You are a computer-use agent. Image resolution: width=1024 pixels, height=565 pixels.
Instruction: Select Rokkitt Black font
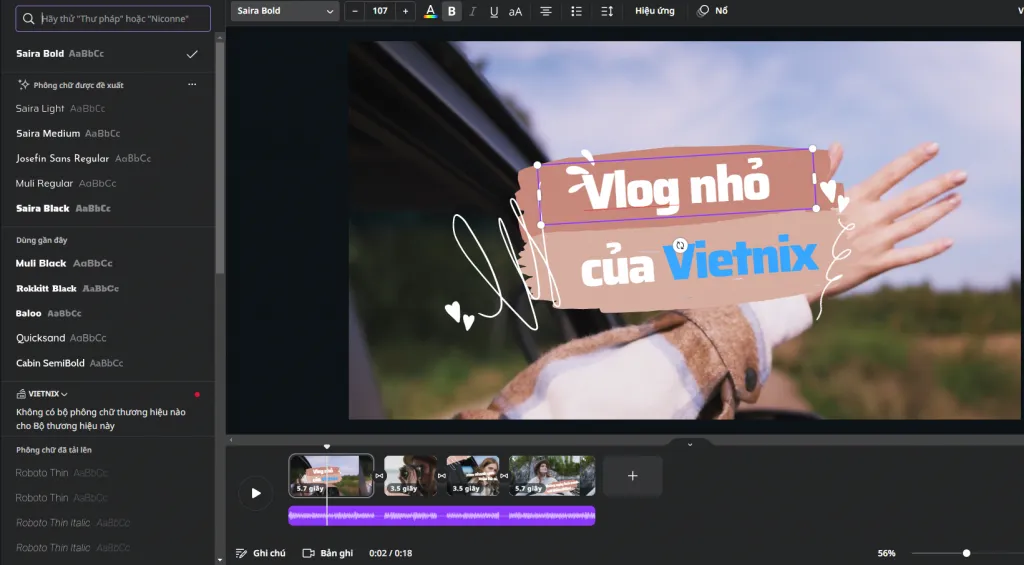point(108,288)
